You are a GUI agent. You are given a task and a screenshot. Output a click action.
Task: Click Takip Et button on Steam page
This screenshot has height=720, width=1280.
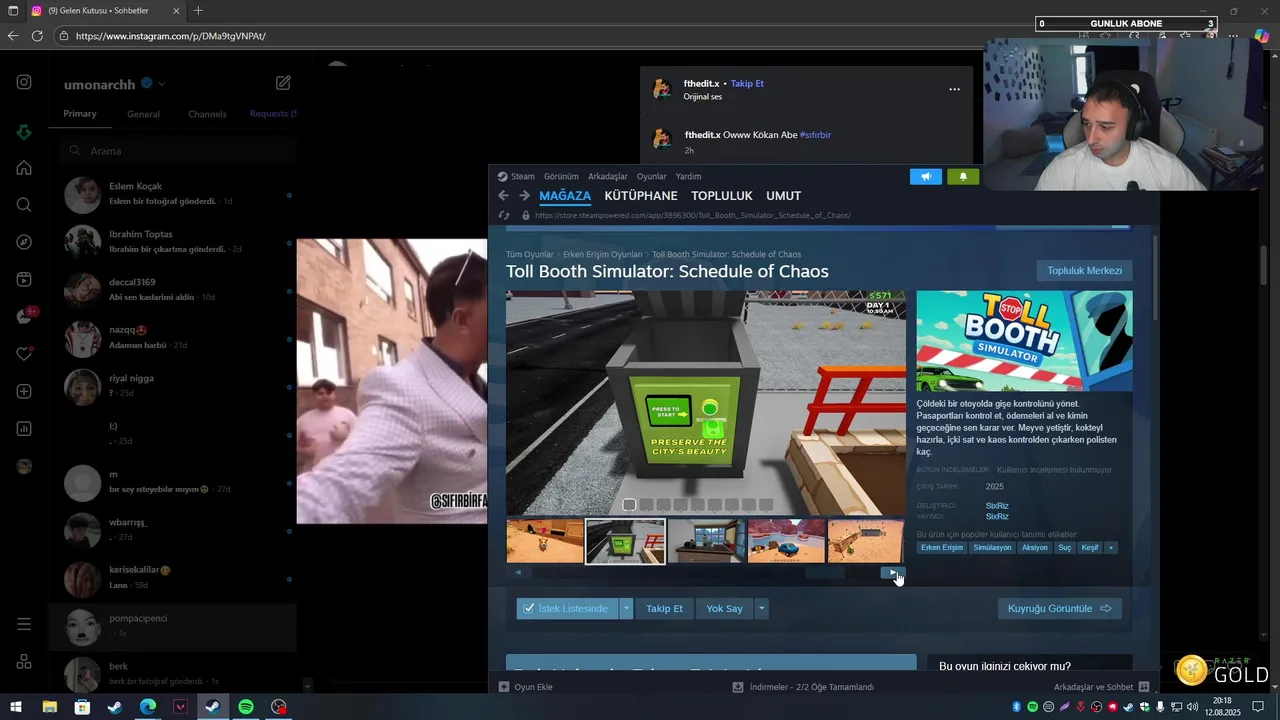tap(664, 608)
